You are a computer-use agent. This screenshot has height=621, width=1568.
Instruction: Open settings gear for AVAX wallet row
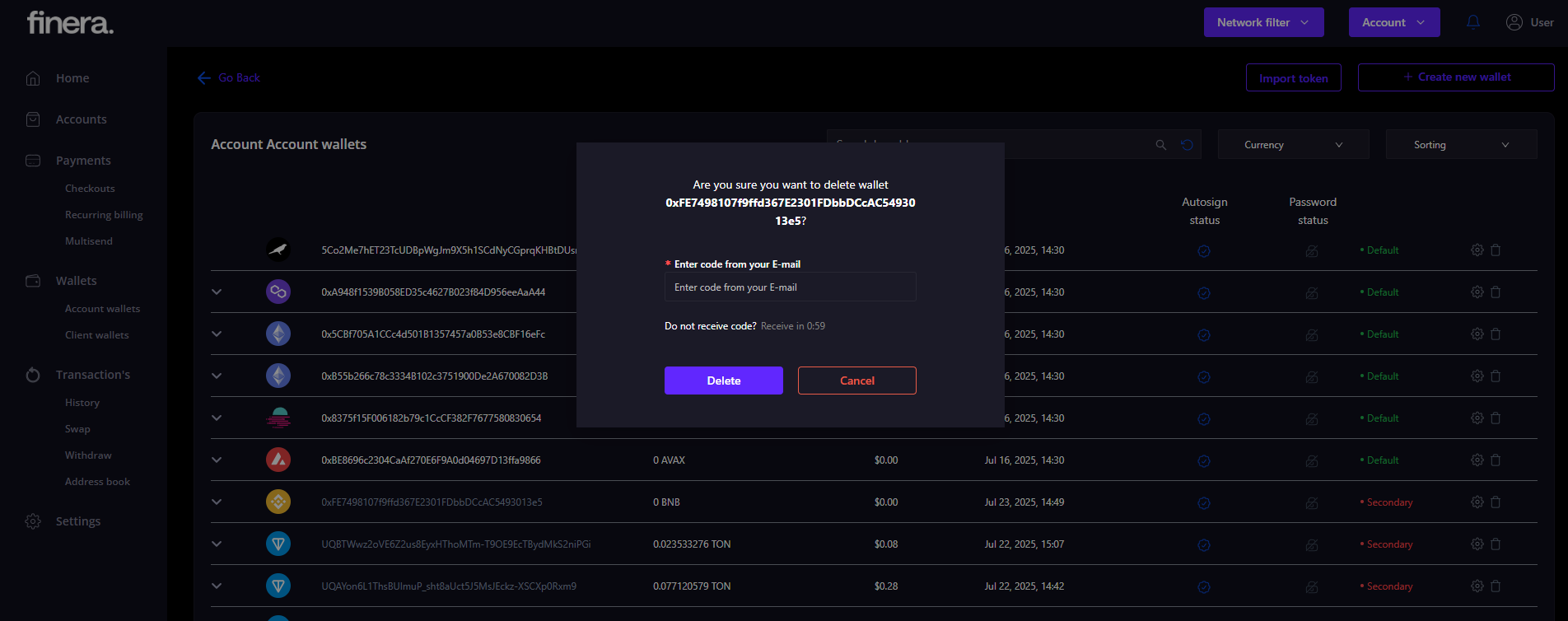(1477, 460)
